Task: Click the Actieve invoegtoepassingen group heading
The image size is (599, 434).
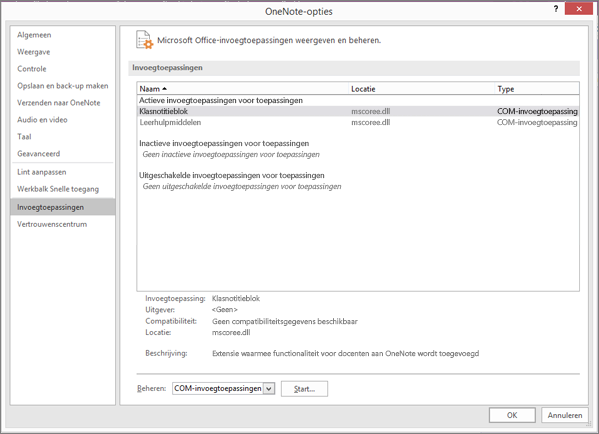Action: point(221,100)
